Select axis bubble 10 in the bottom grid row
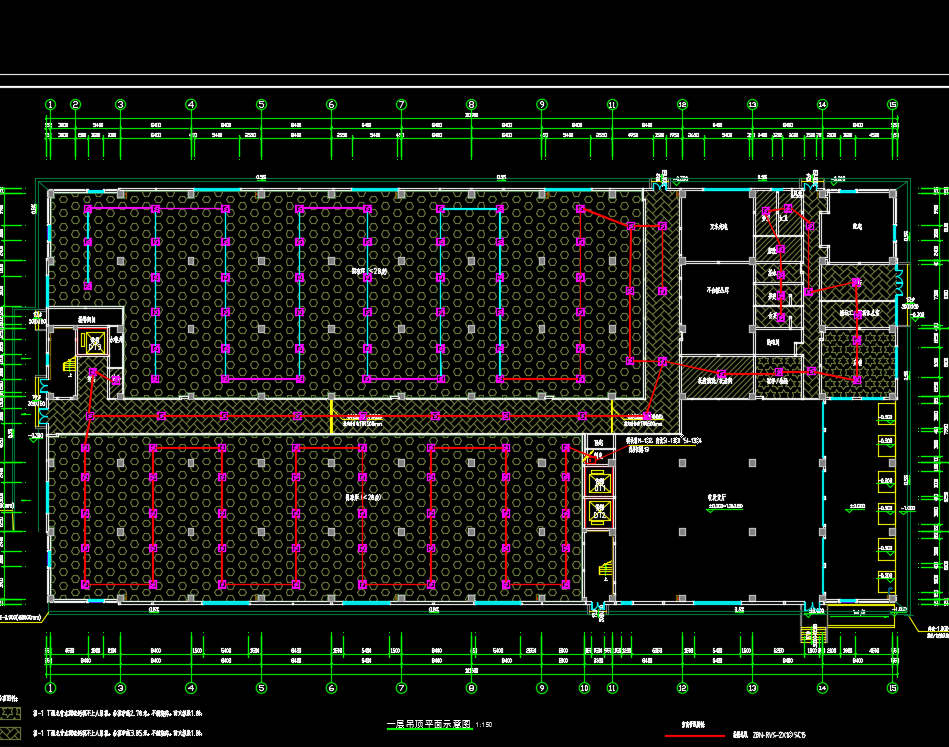949x747 pixels. click(584, 688)
